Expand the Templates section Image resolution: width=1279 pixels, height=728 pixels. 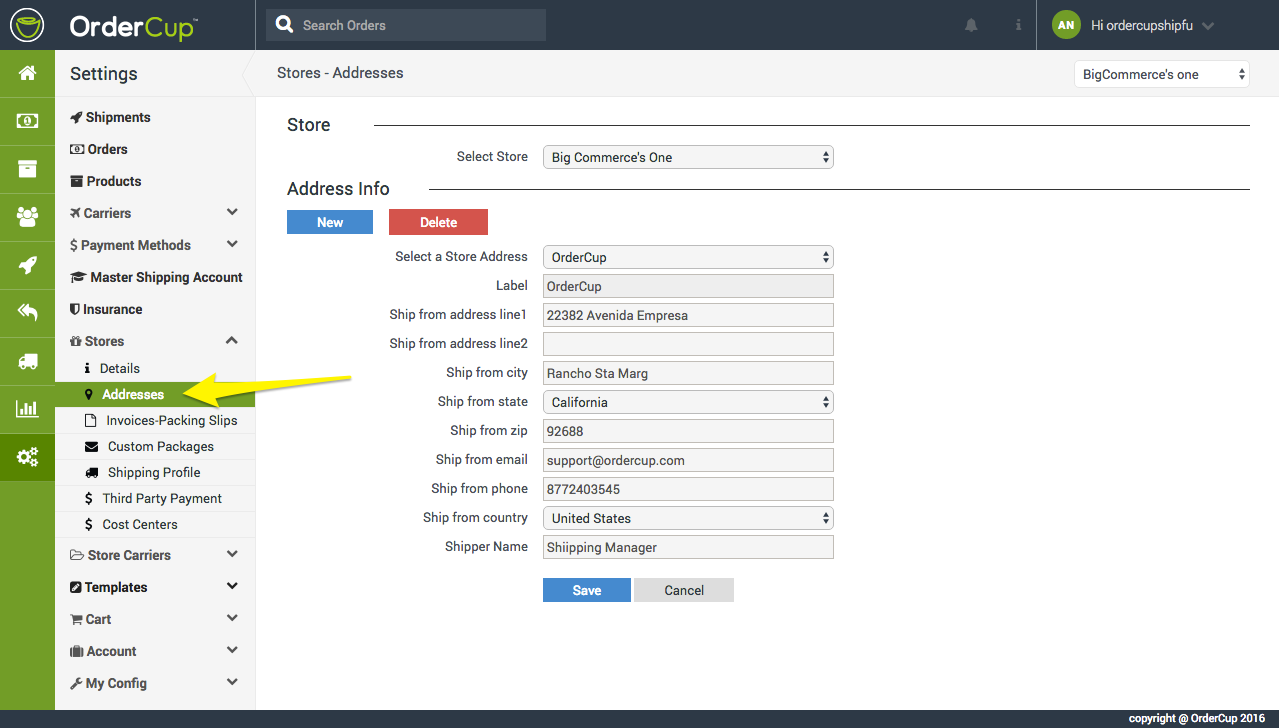[x=232, y=586]
